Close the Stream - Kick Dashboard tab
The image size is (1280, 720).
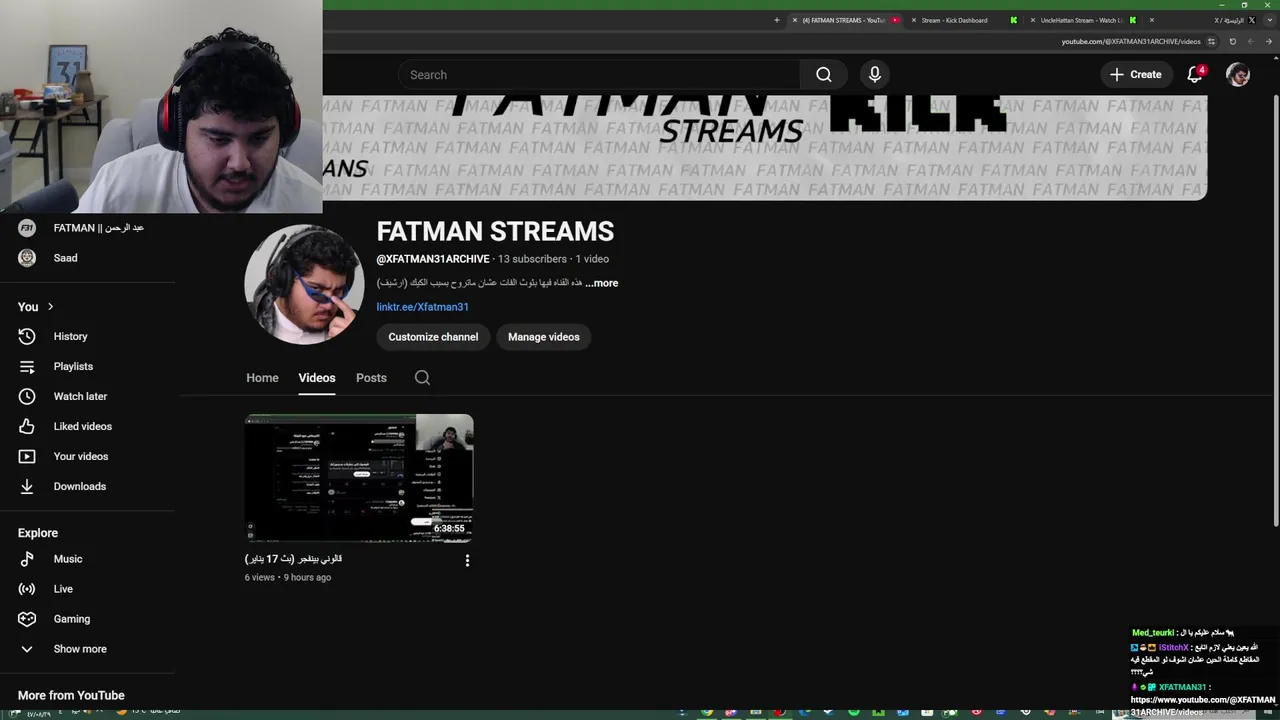pyautogui.click(x=914, y=20)
